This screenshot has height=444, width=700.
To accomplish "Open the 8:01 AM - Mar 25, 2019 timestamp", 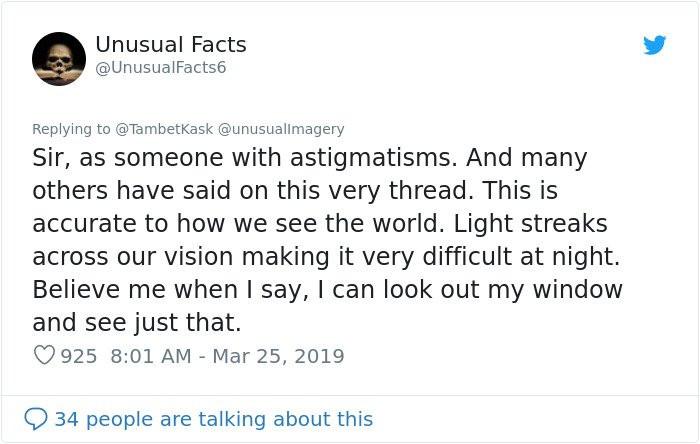I will click(227, 356).
